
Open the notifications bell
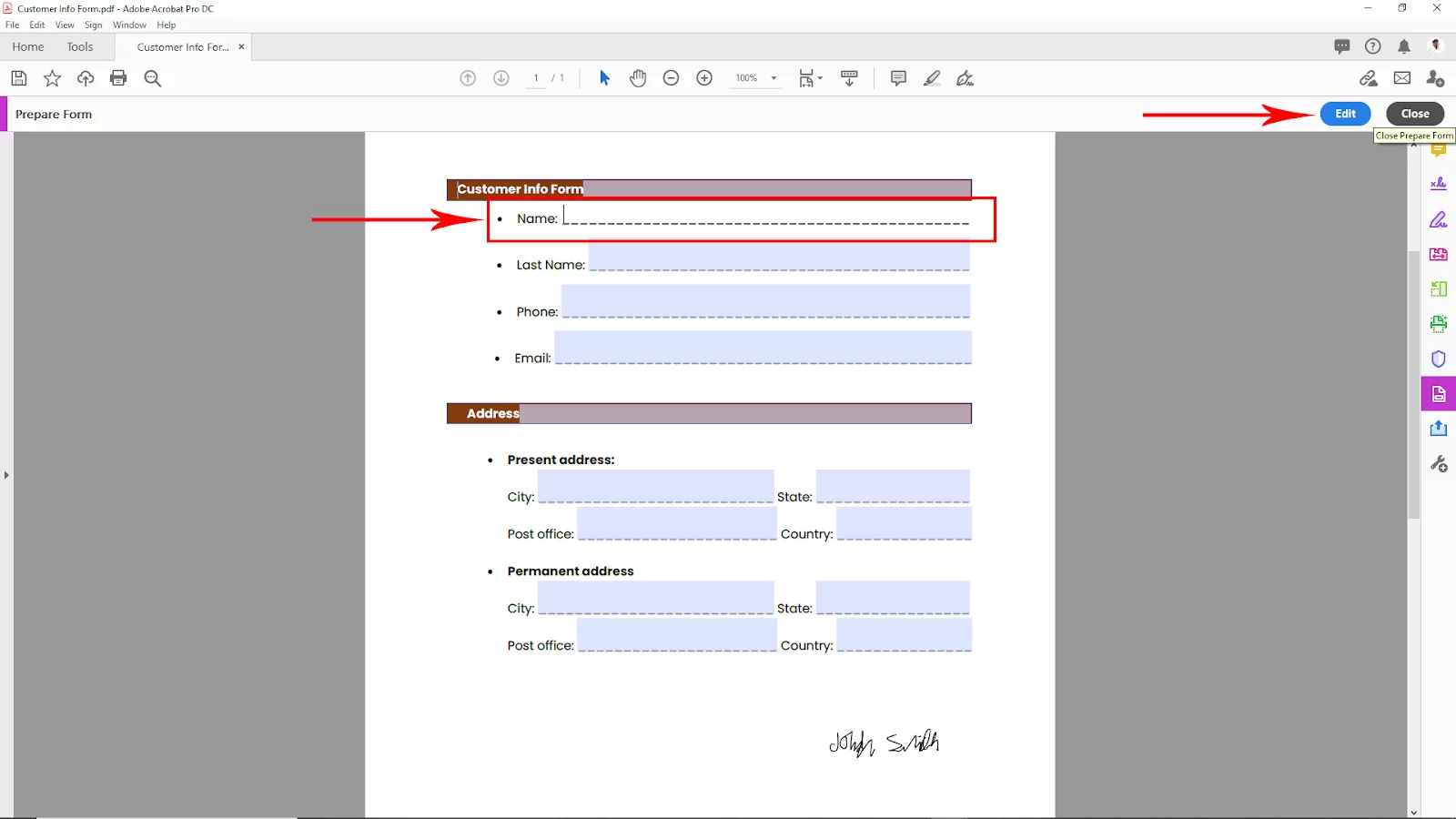coord(1404,46)
